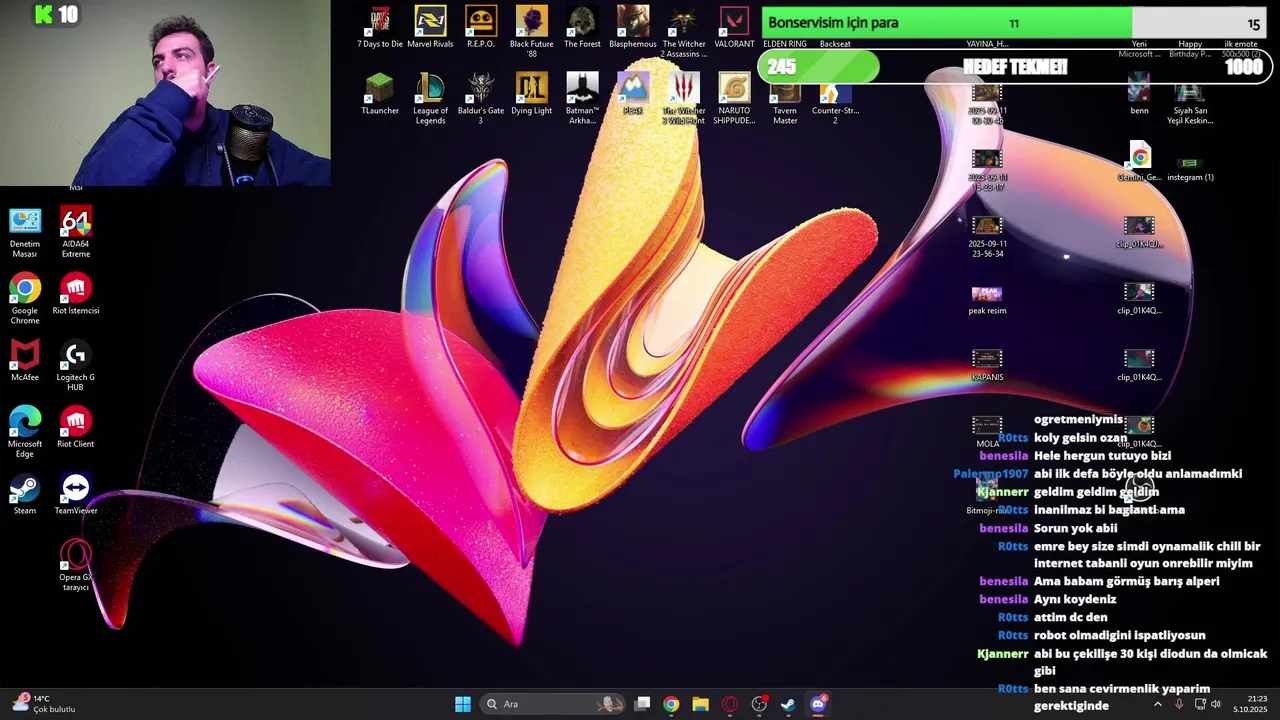Click the Google Chrome desktop shortcut

click(x=25, y=299)
